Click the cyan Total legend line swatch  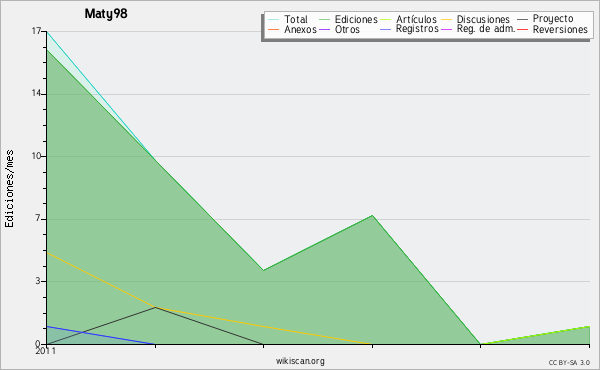[273, 20]
